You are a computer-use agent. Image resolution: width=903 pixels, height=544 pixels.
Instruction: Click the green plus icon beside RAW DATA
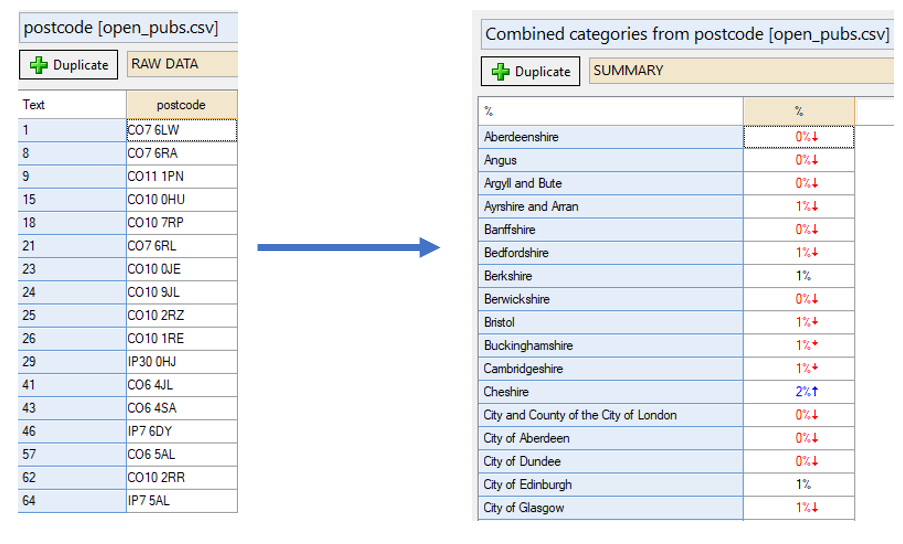pyautogui.click(x=39, y=65)
